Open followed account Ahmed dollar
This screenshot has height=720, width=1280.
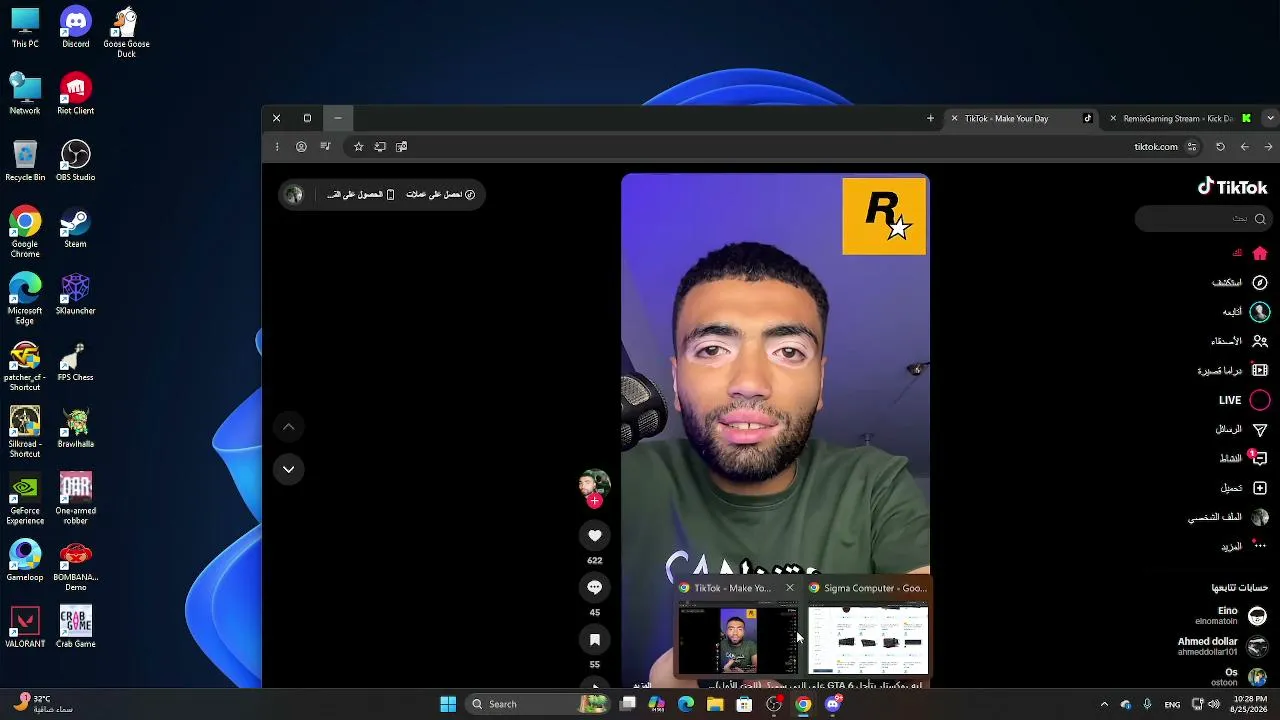click(1222, 646)
